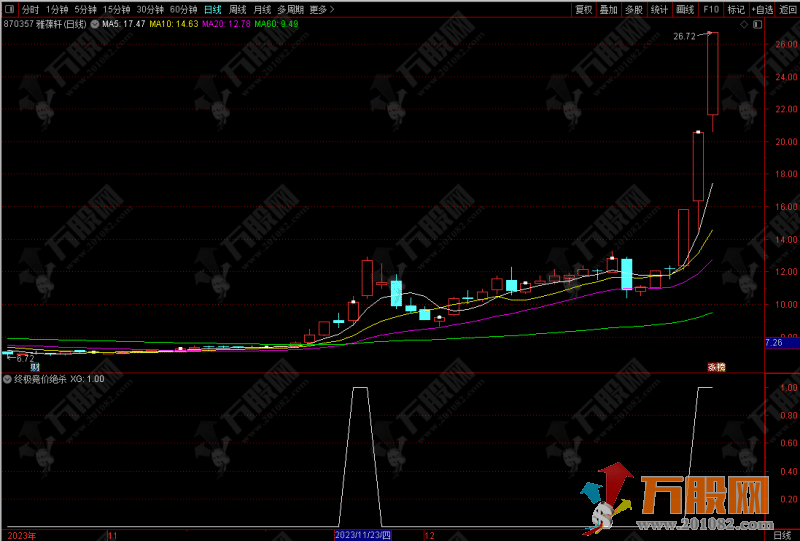Click the panel layout icon at top-left
This screenshot has height=541, width=800.
(9, 9)
